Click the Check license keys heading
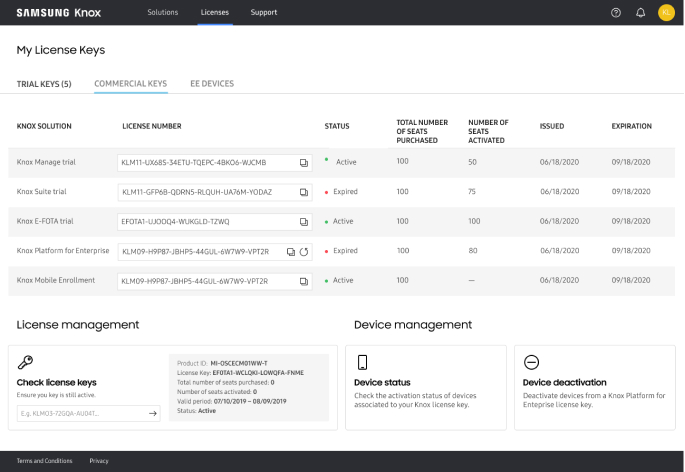This screenshot has width=685, height=472. click(56, 382)
